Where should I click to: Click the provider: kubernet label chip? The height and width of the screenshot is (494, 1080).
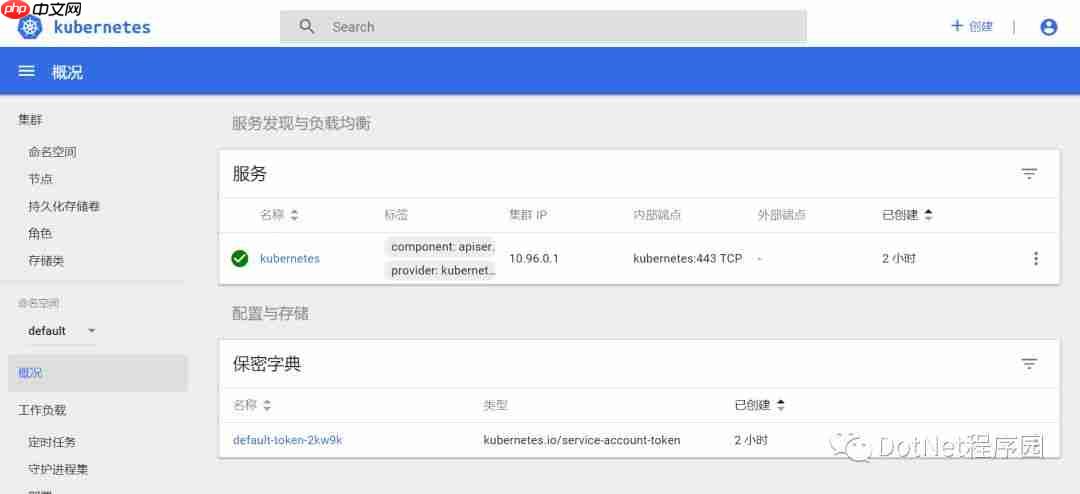(440, 271)
